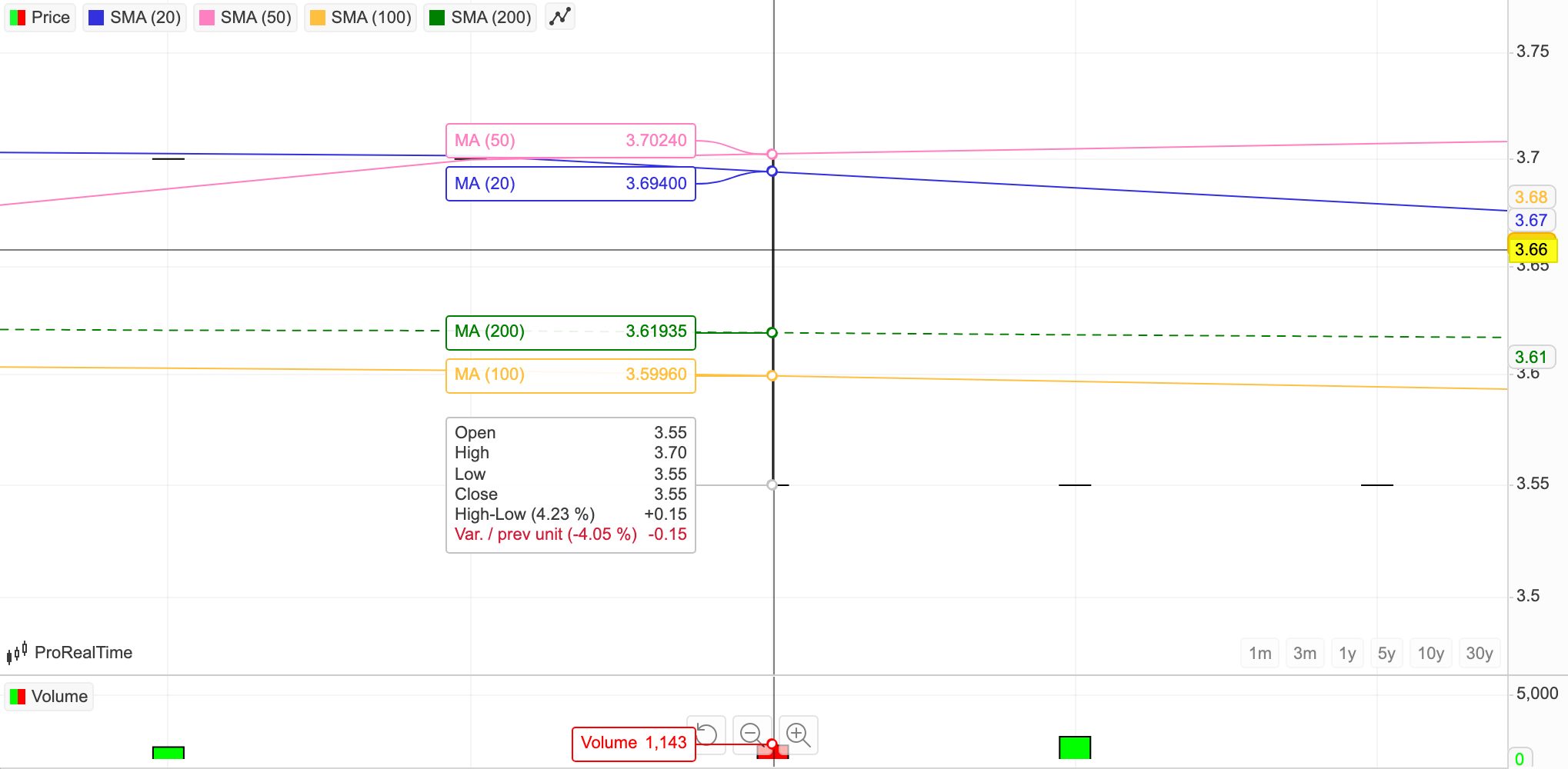Click the zoom in magnifier icon
The image size is (1568, 769).
pyautogui.click(x=799, y=734)
